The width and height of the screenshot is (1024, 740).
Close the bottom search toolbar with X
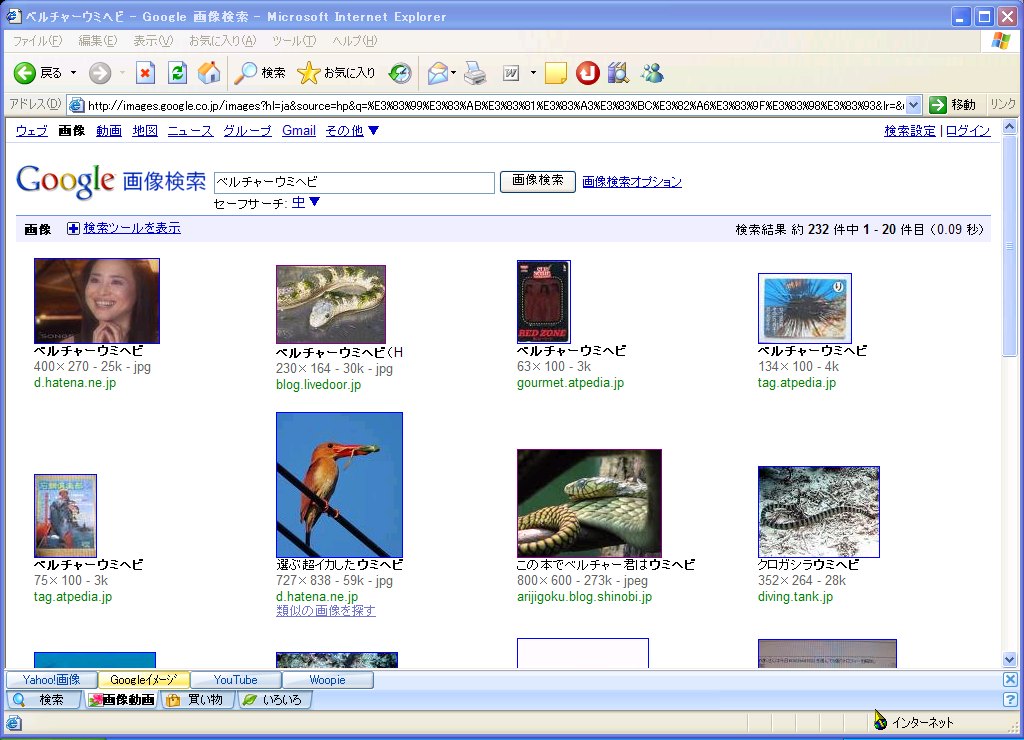point(1010,680)
